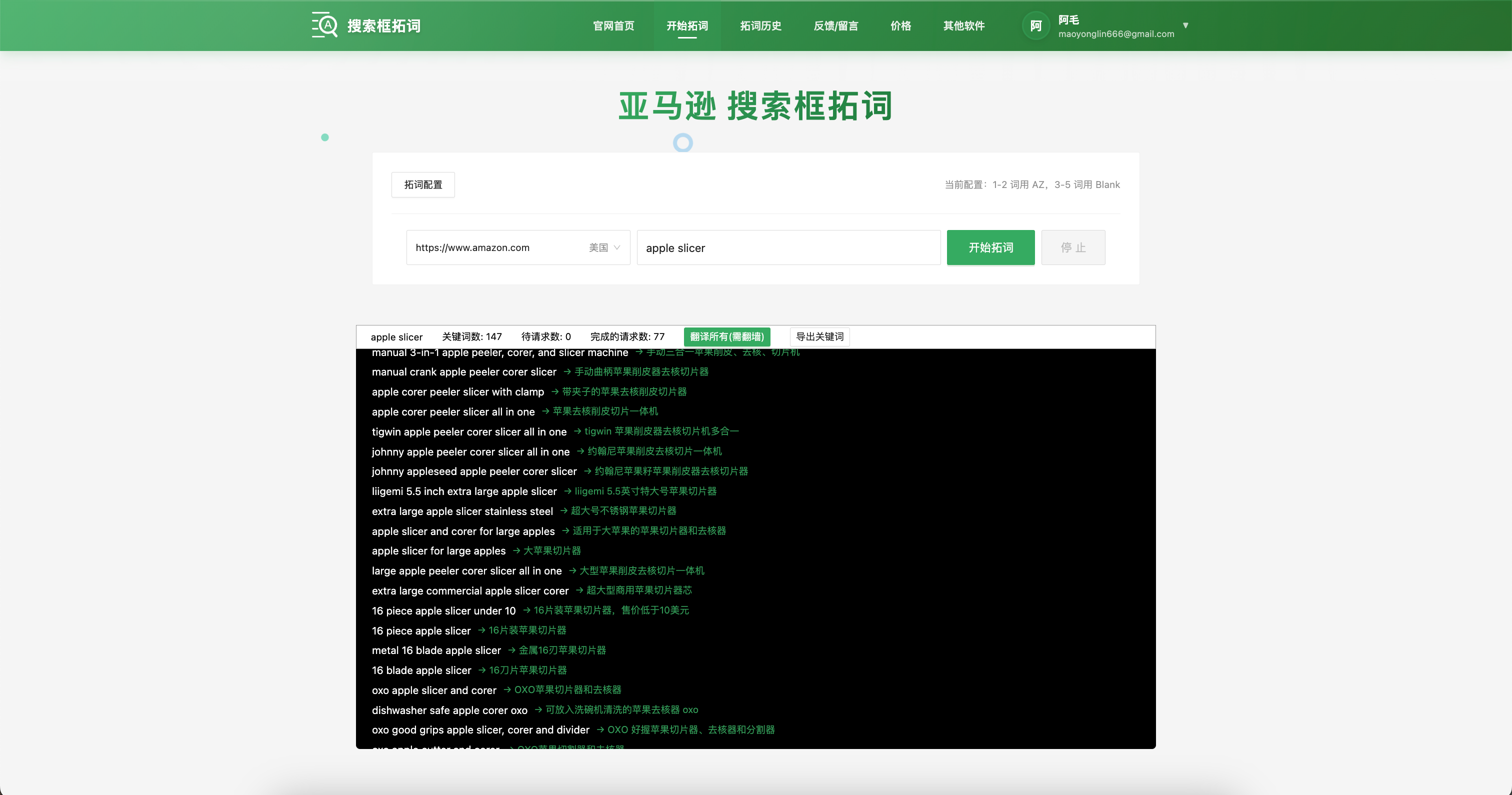The image size is (1512, 795).
Task: Click 'large apple peeler corer slicer all in one'
Action: coord(466,571)
